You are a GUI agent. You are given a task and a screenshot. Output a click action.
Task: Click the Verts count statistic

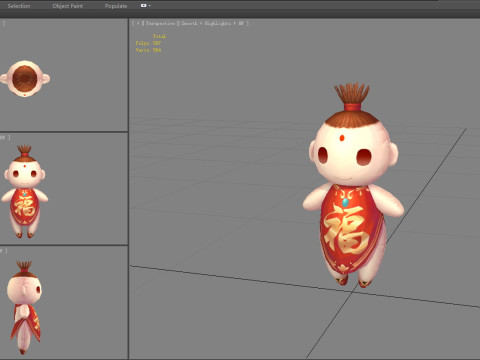pos(148,50)
